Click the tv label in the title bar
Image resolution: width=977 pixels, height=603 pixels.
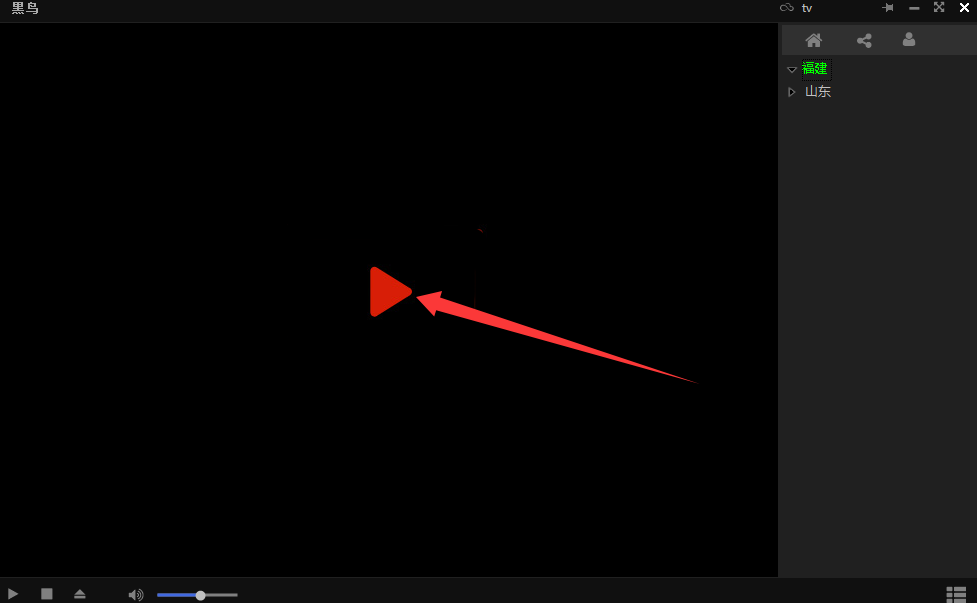[x=807, y=8]
